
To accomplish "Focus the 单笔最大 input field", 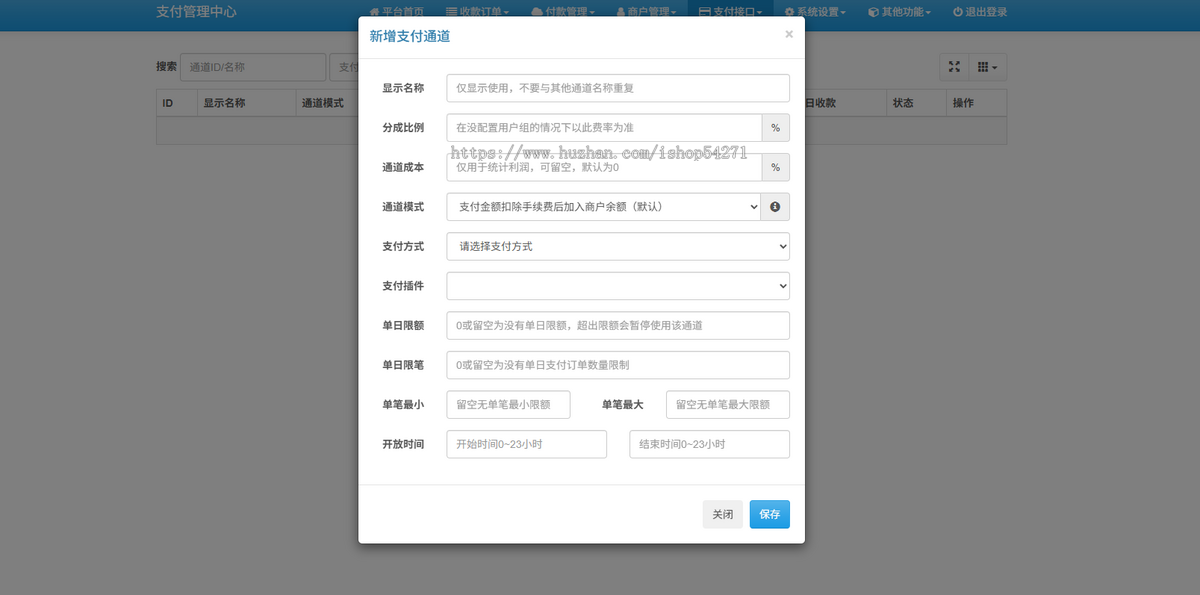I will (x=728, y=405).
